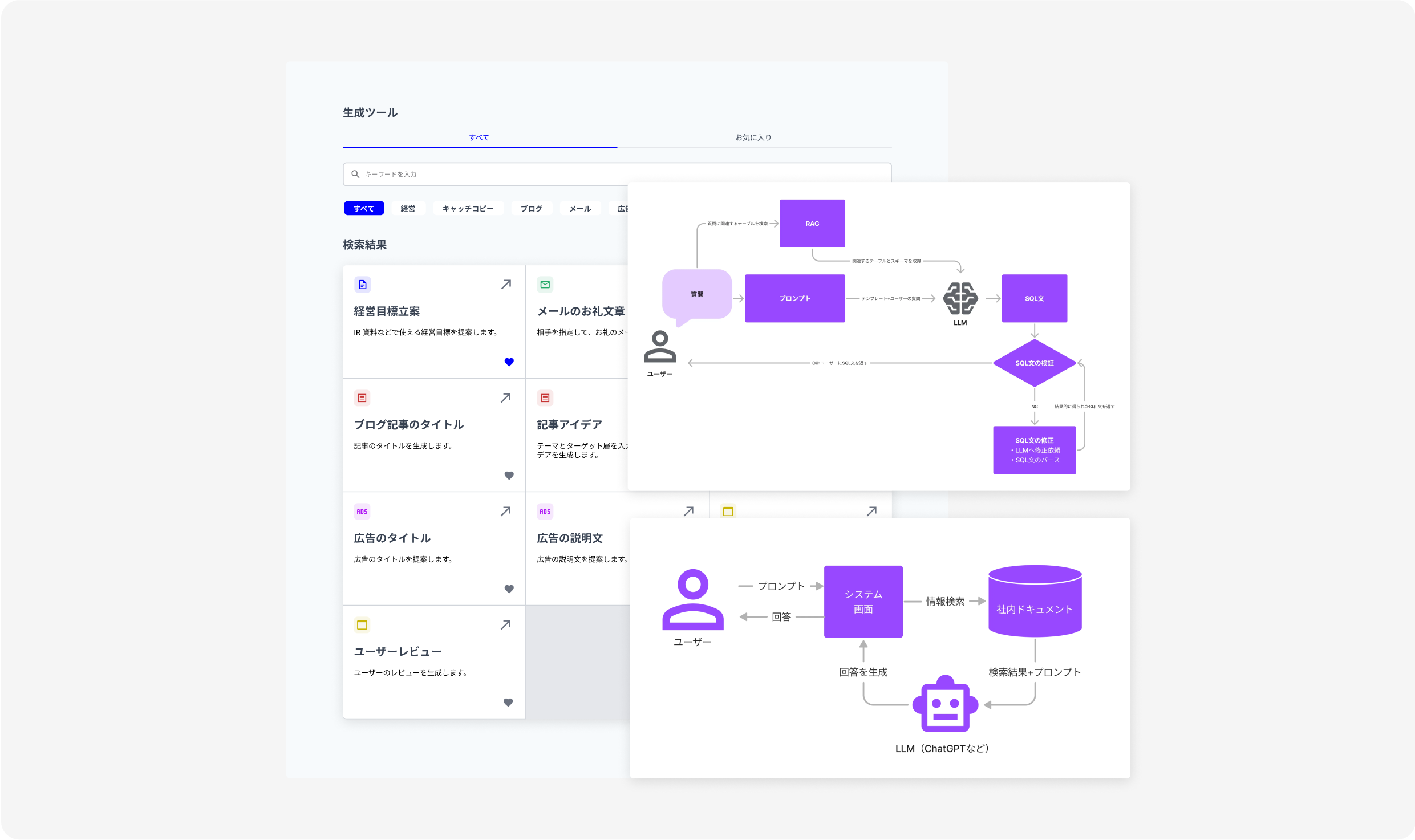Screen dimensions: 1415x840
Task: Click the document icon on 経営目標立案 card
Action: [x=362, y=284]
